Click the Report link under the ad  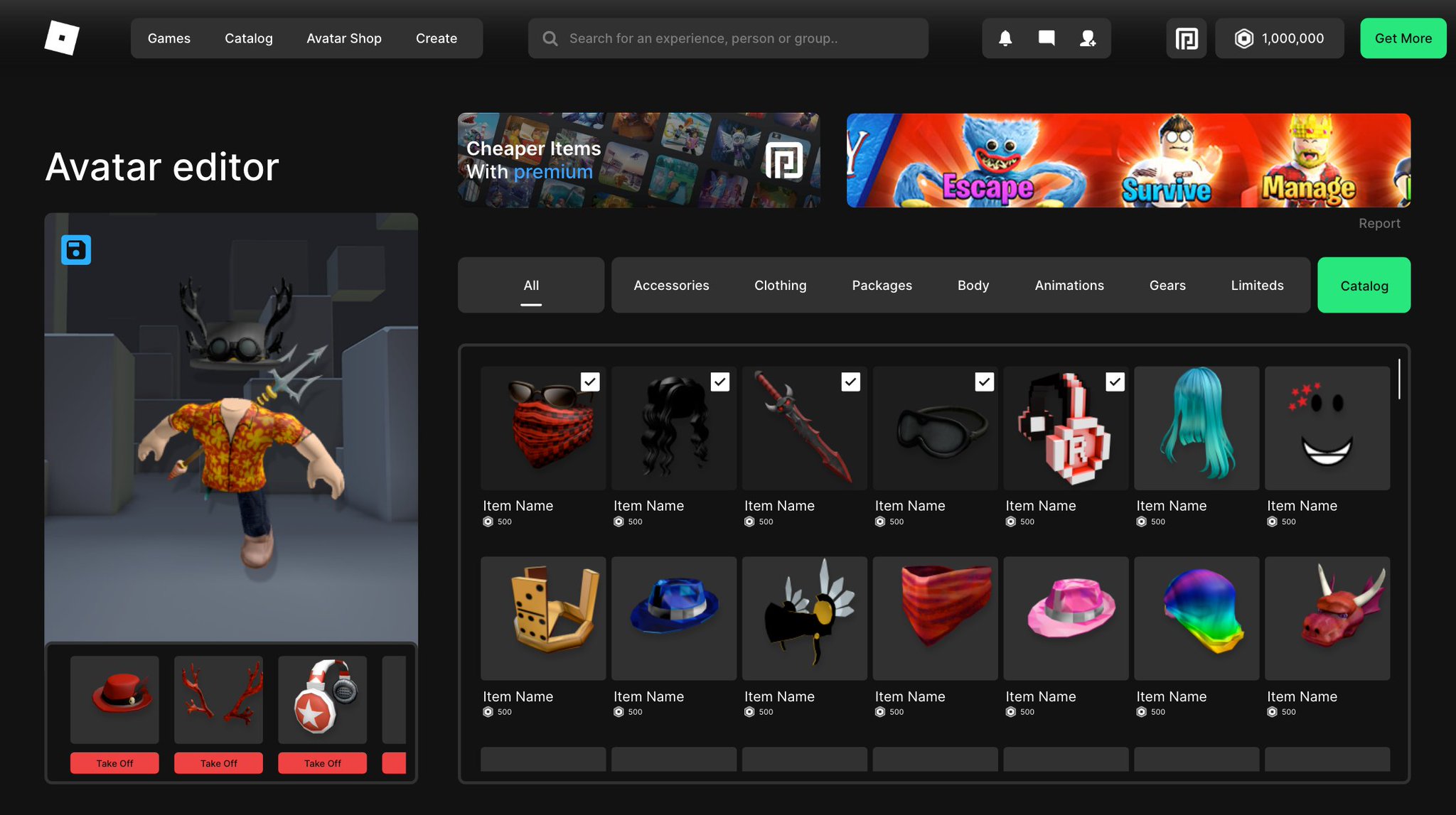(x=1379, y=223)
